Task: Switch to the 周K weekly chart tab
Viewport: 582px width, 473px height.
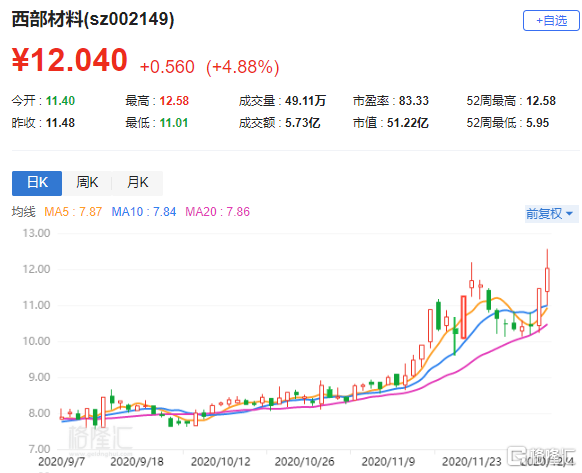Action: click(x=87, y=183)
